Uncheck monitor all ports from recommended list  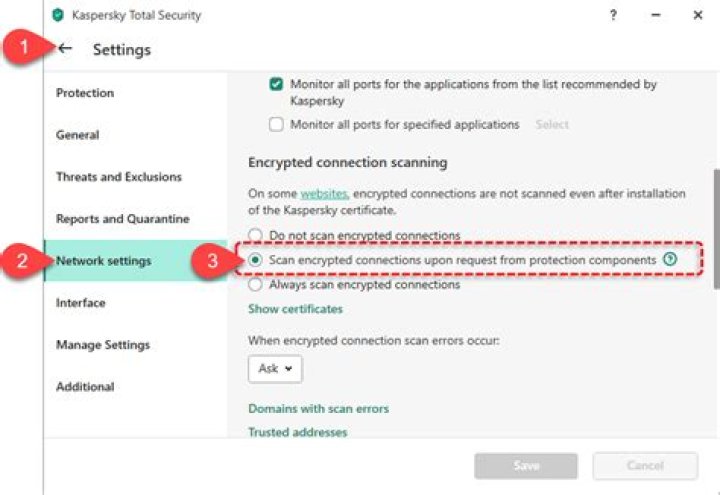point(277,85)
